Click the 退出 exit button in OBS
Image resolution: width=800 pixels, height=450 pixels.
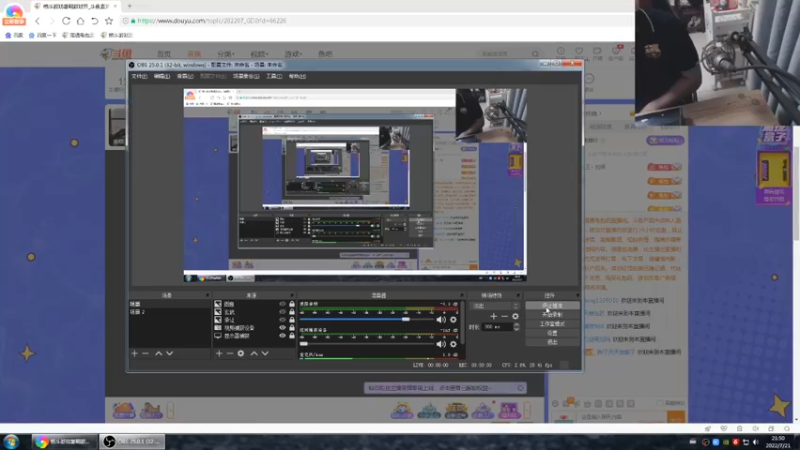pos(552,342)
